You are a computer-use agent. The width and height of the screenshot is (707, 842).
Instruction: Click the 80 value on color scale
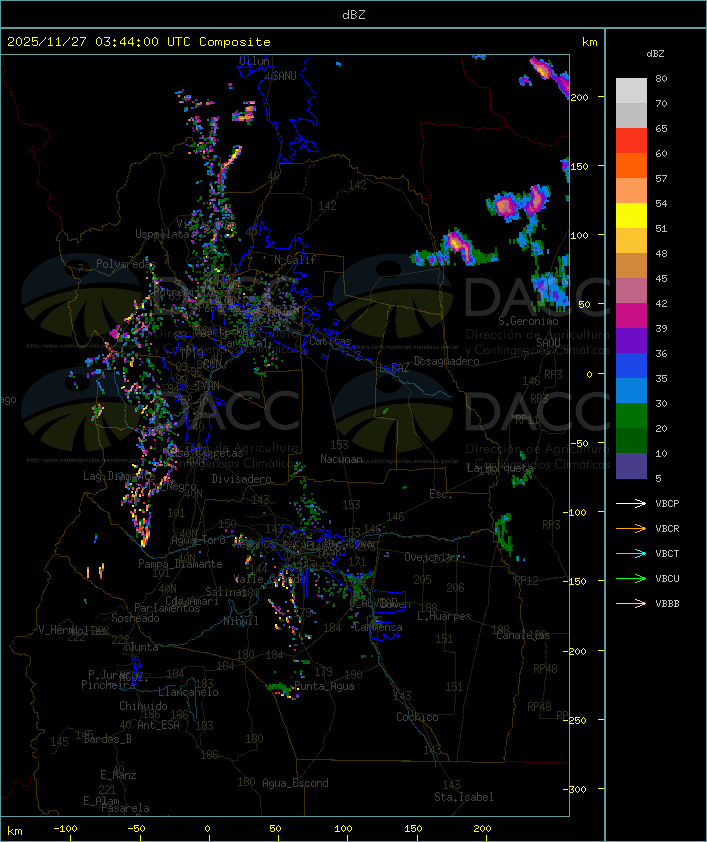[661, 78]
